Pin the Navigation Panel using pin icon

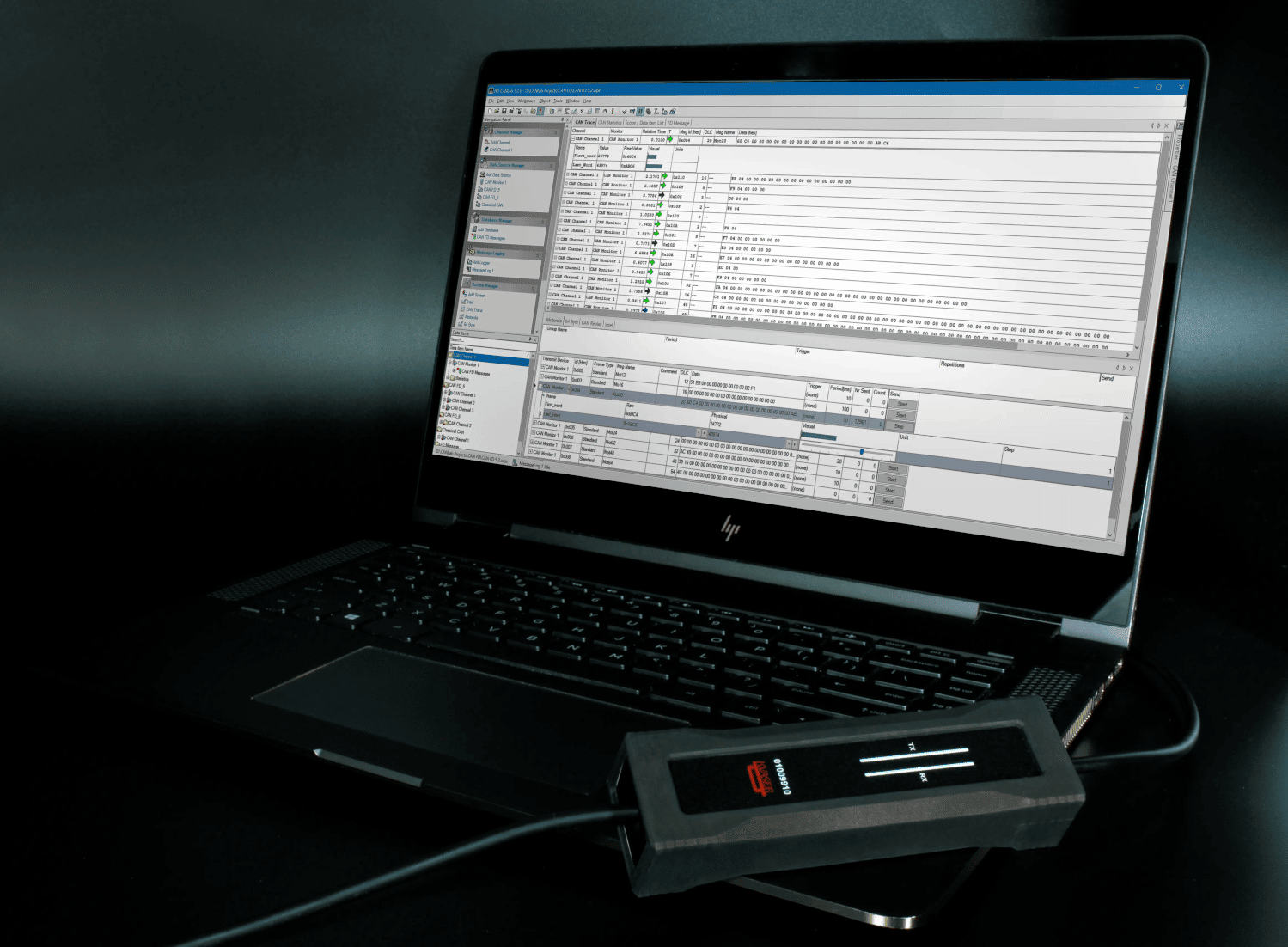[563, 119]
